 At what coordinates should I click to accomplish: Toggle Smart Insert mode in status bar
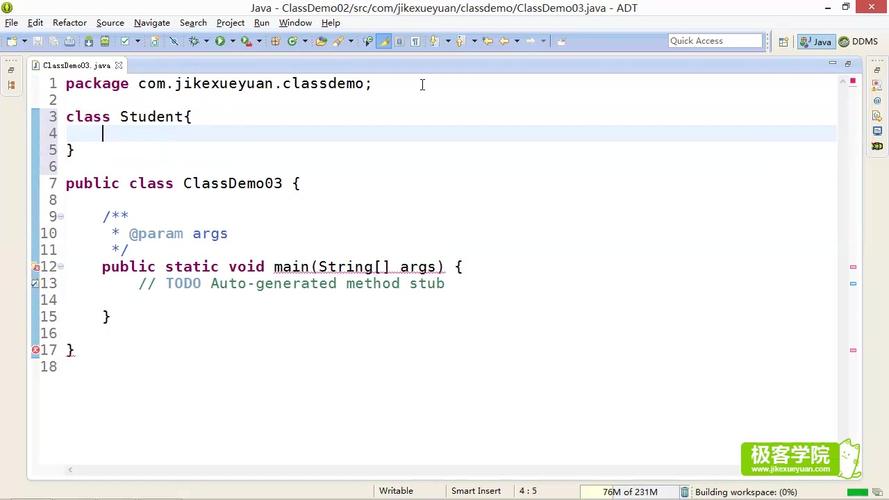[476, 491]
